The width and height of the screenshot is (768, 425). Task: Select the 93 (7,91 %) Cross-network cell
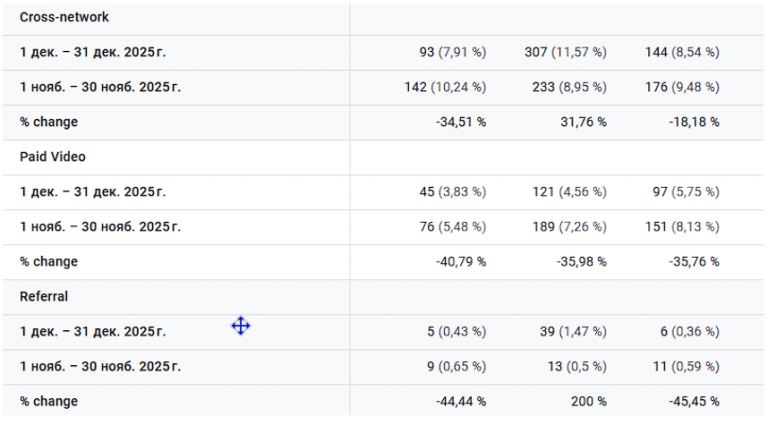coord(453,52)
